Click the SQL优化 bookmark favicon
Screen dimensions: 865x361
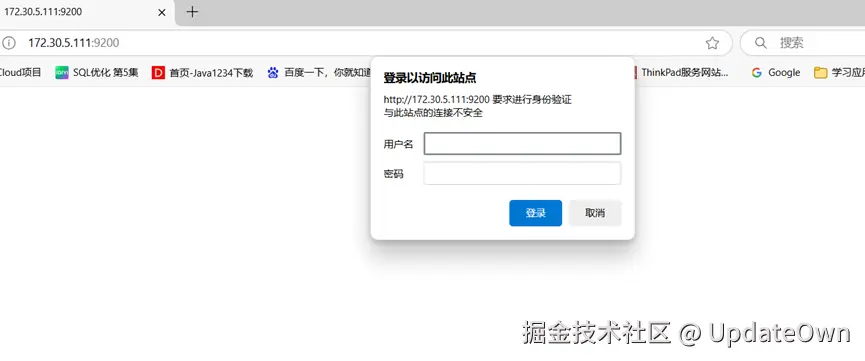62,72
